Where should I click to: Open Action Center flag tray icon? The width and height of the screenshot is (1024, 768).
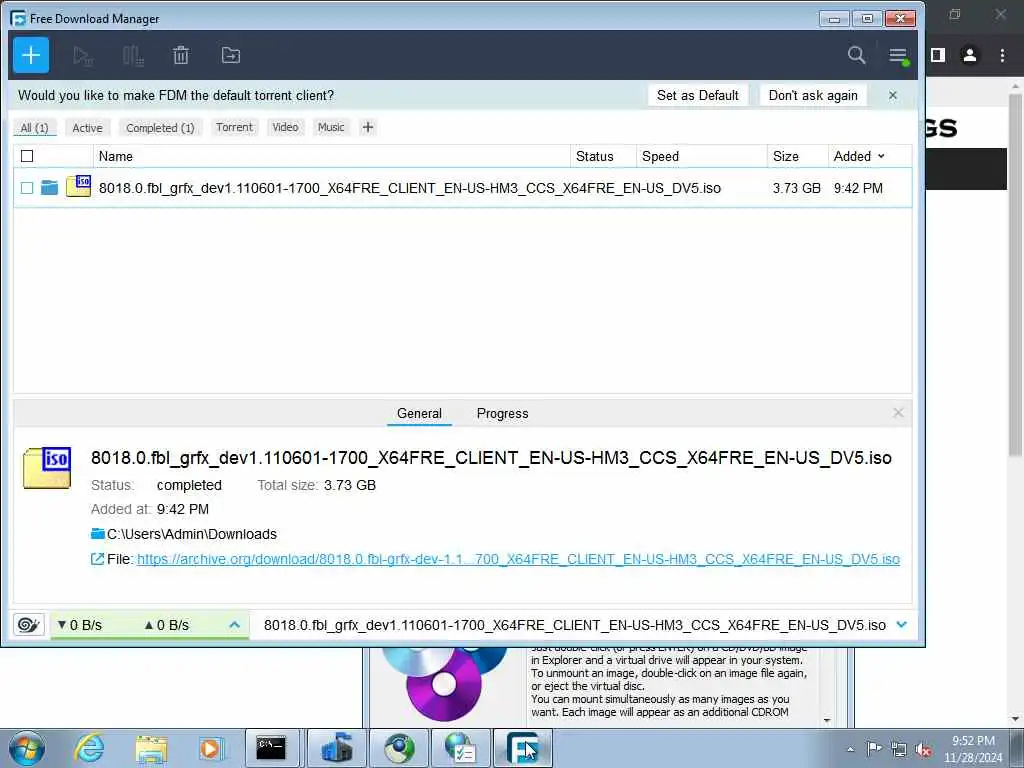pos(874,749)
